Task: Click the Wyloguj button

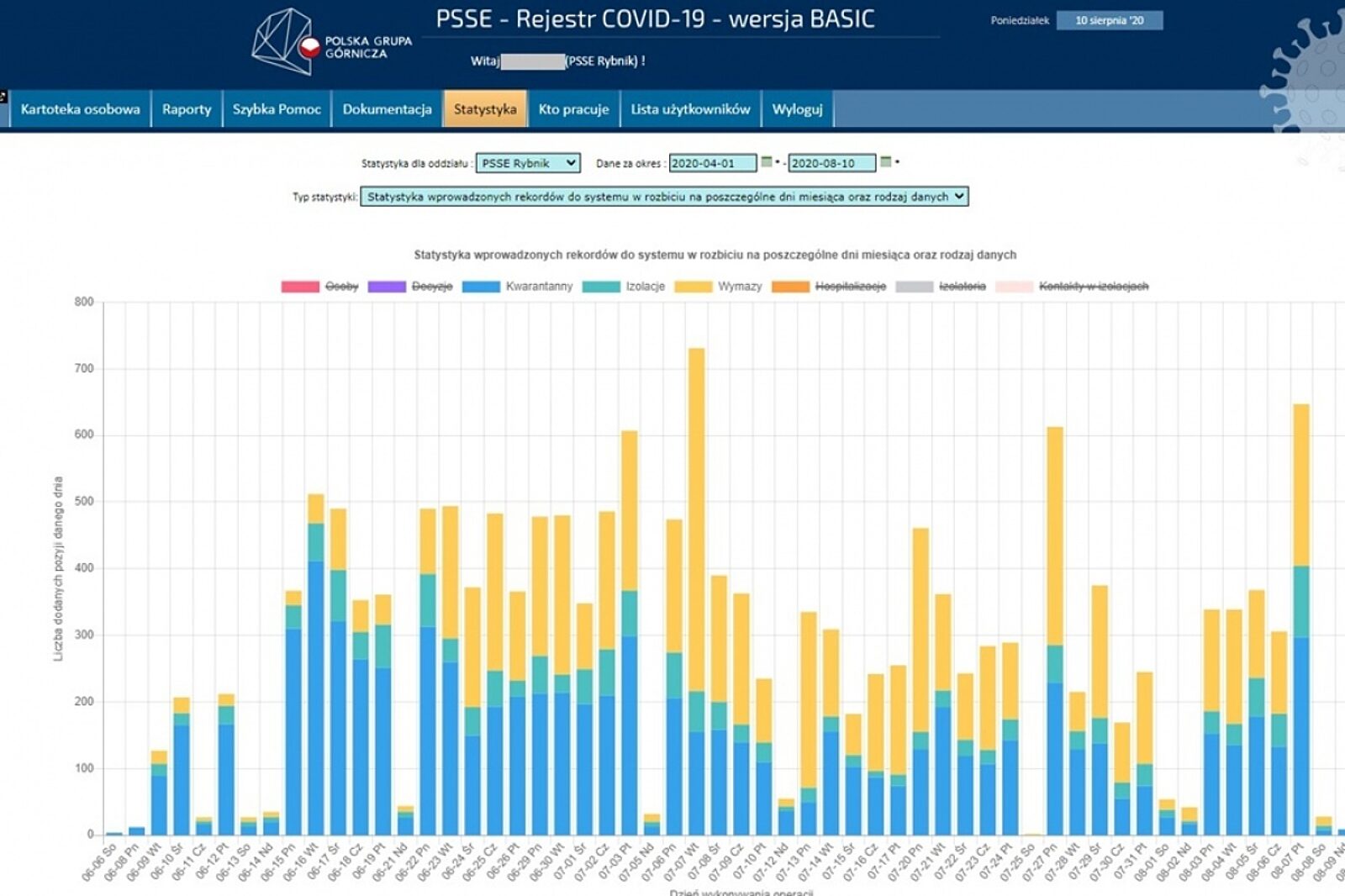Action: tap(797, 109)
